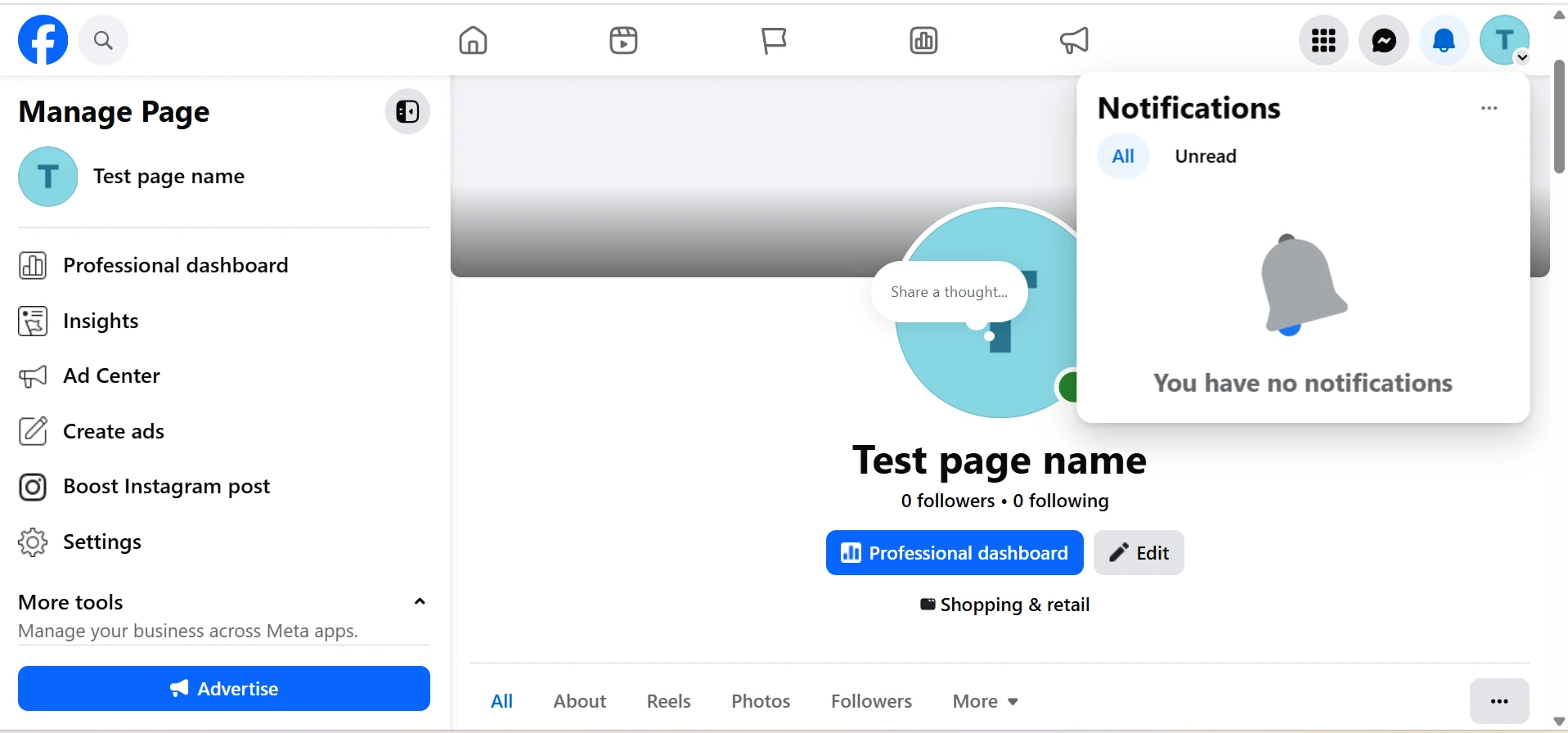The height and width of the screenshot is (733, 1568).
Task: Select All filter in Notifications
Action: click(x=1123, y=156)
